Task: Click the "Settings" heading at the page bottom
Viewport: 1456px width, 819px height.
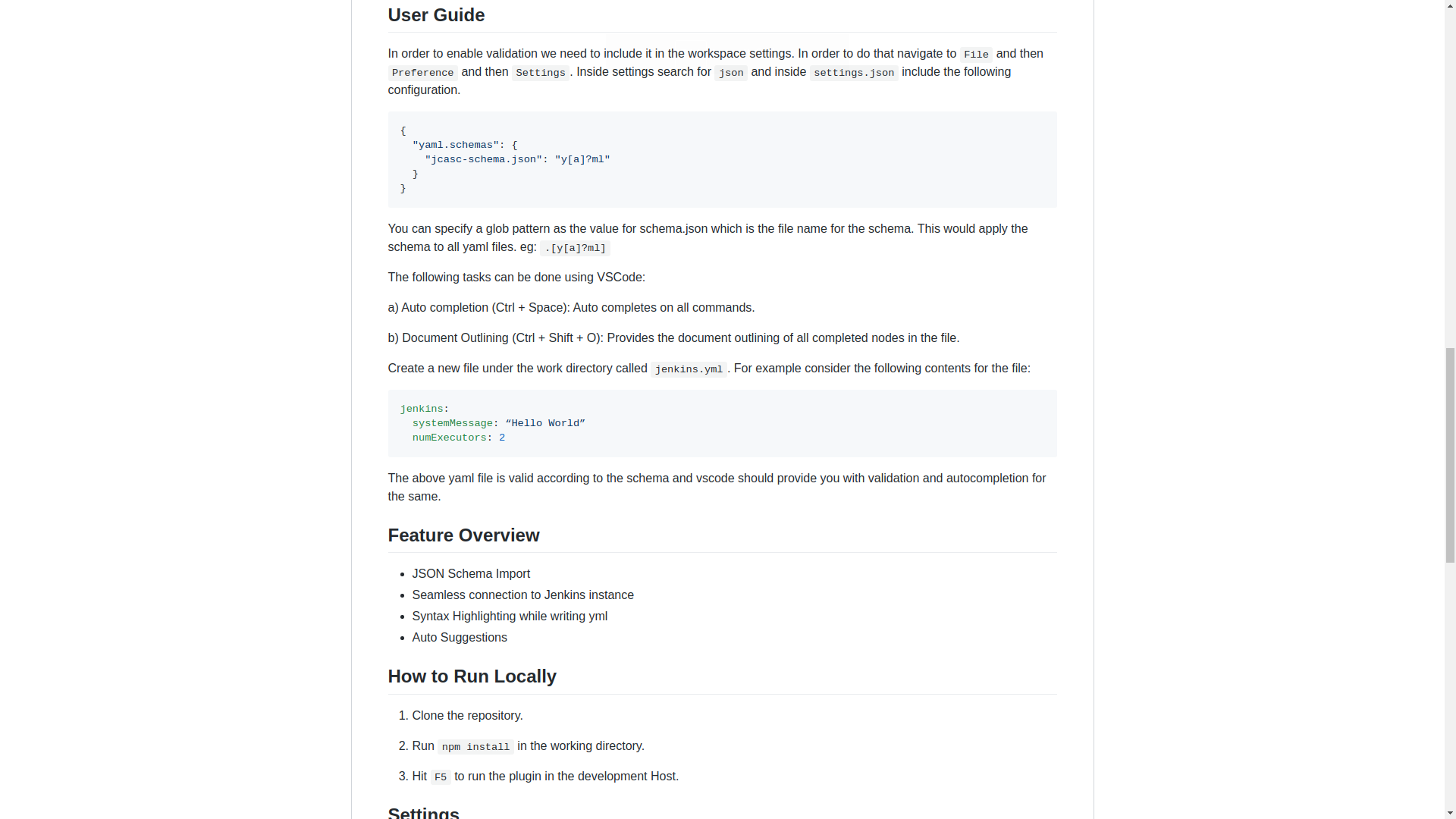Action: pos(423,811)
